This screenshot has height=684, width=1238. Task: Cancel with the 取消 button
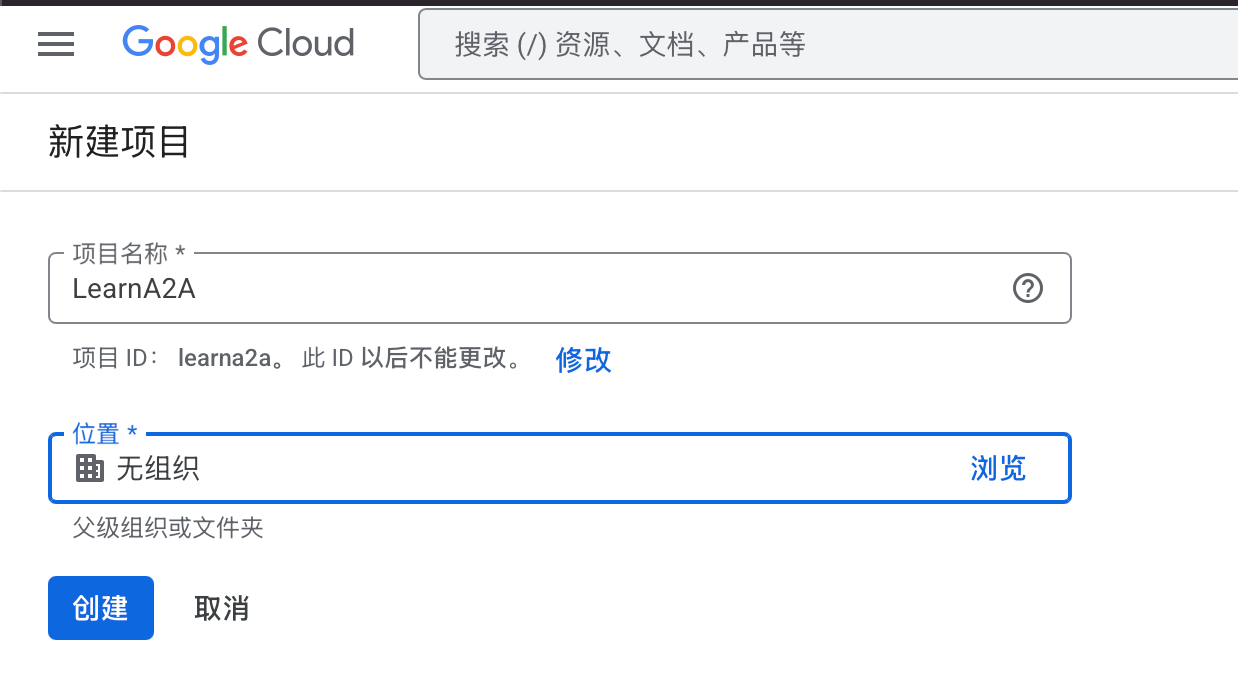point(221,608)
